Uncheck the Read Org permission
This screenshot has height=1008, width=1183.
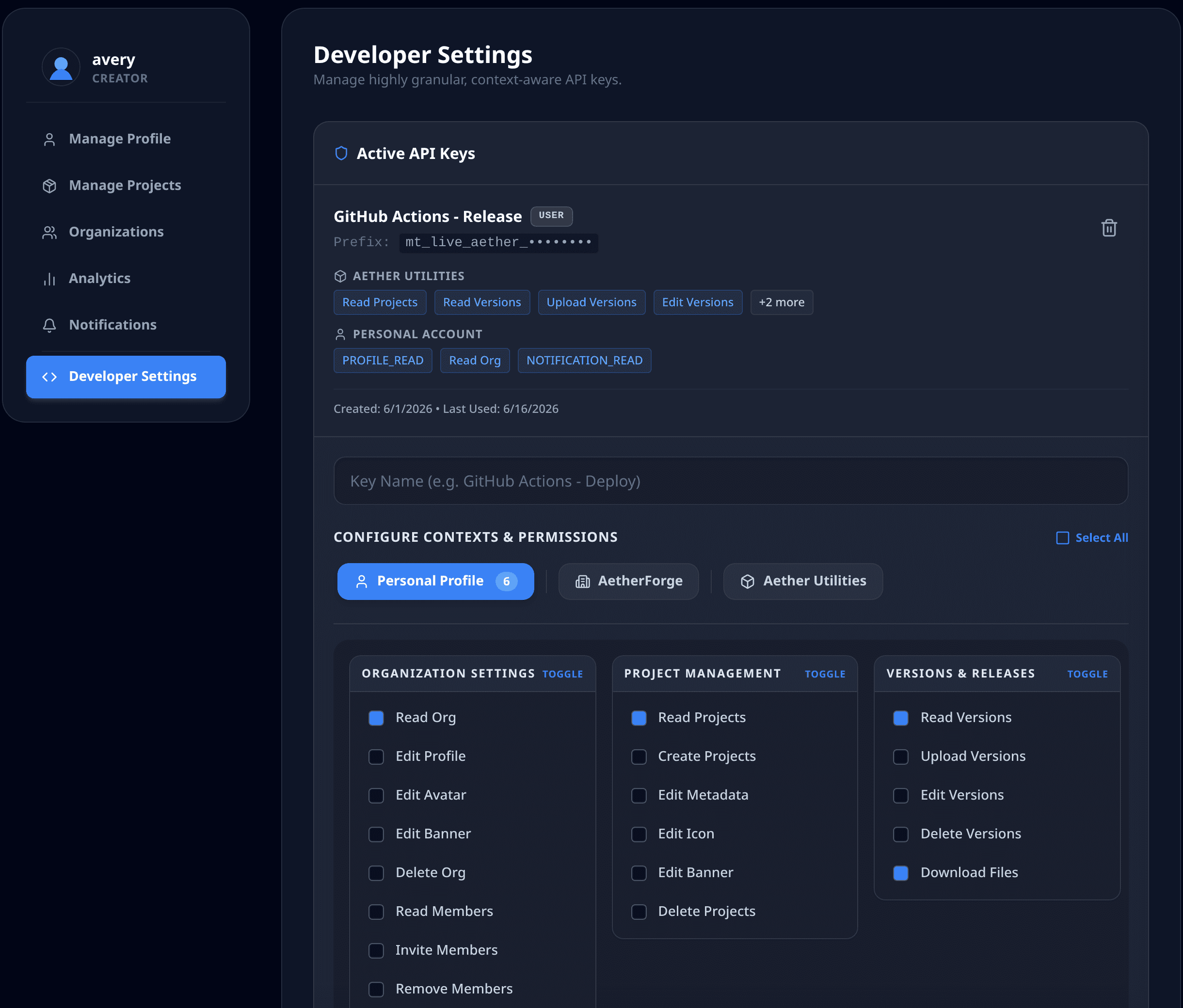(376, 717)
